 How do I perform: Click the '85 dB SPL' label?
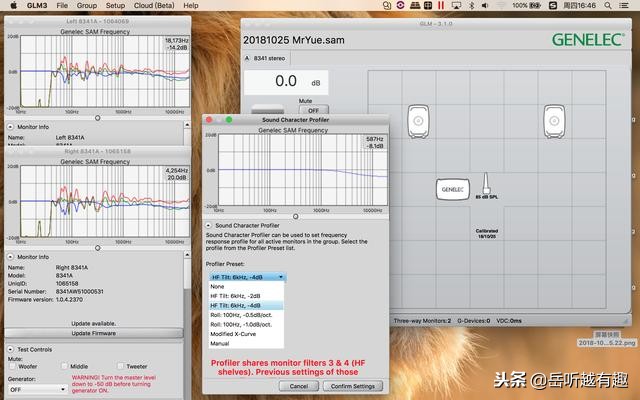(x=487, y=197)
